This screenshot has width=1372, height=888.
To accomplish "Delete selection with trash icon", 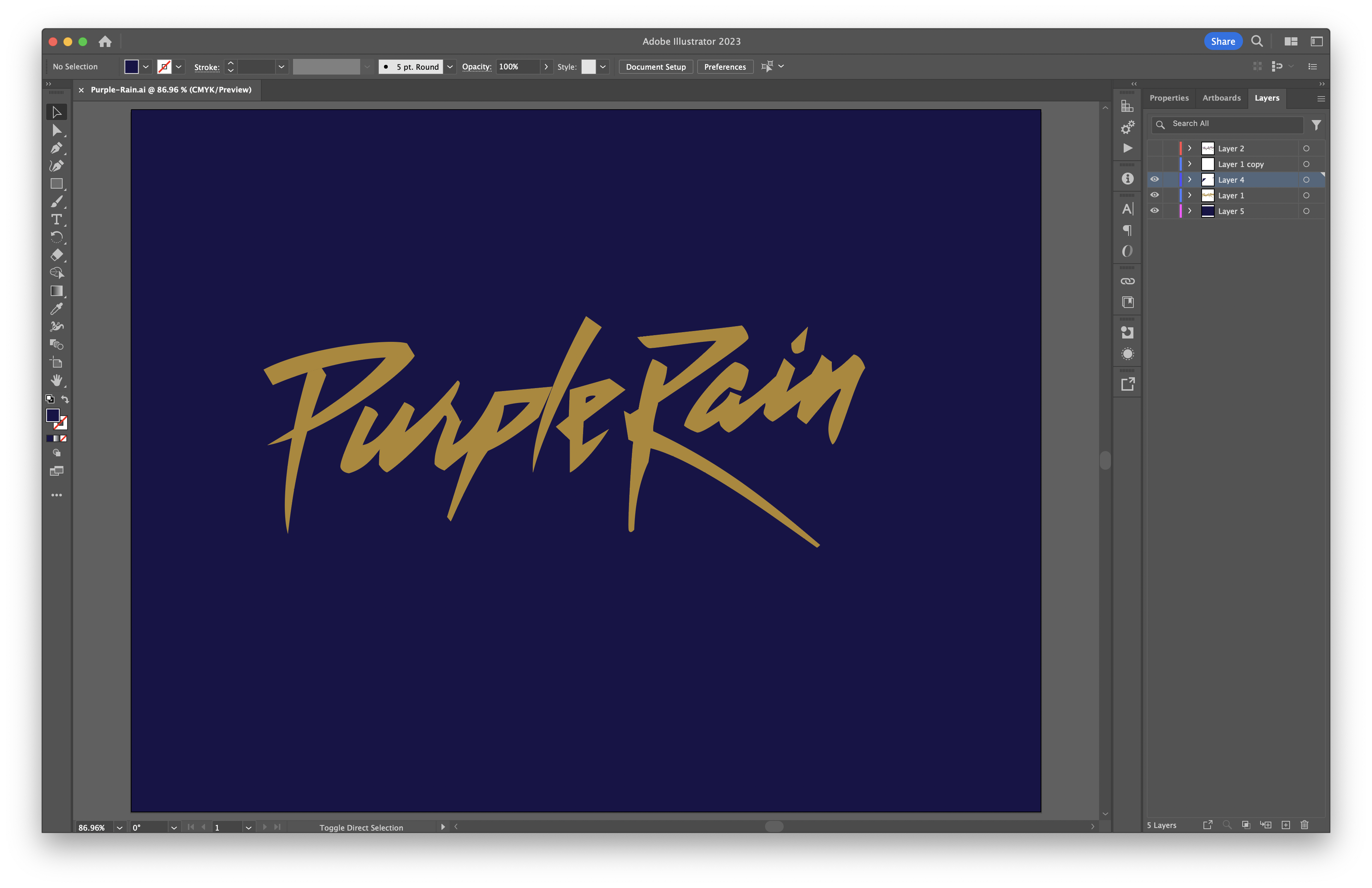I will point(1305,825).
